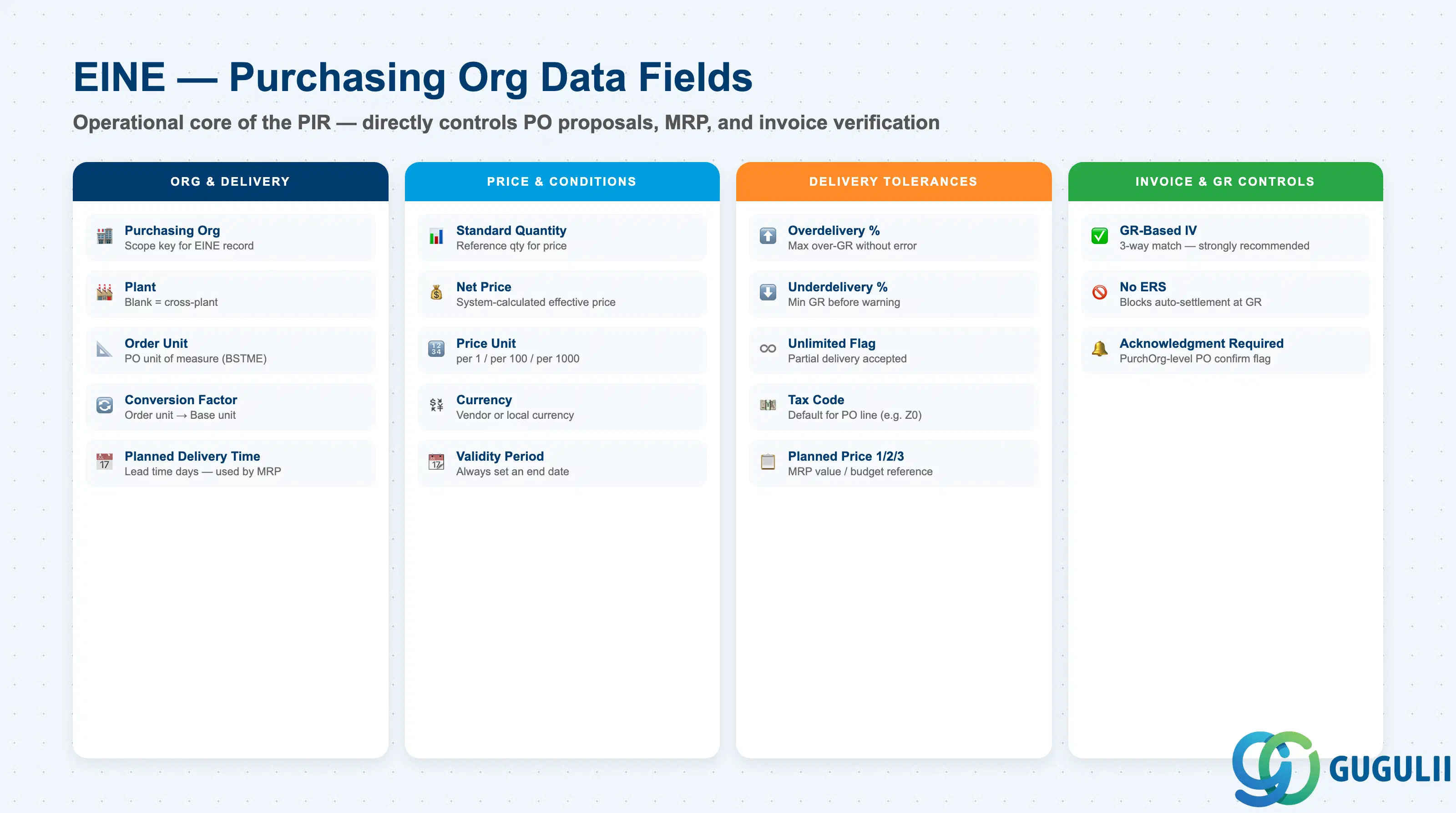This screenshot has height=813, width=1456.
Task: Click the Acknowledgment Required bell icon
Action: [1099, 349]
